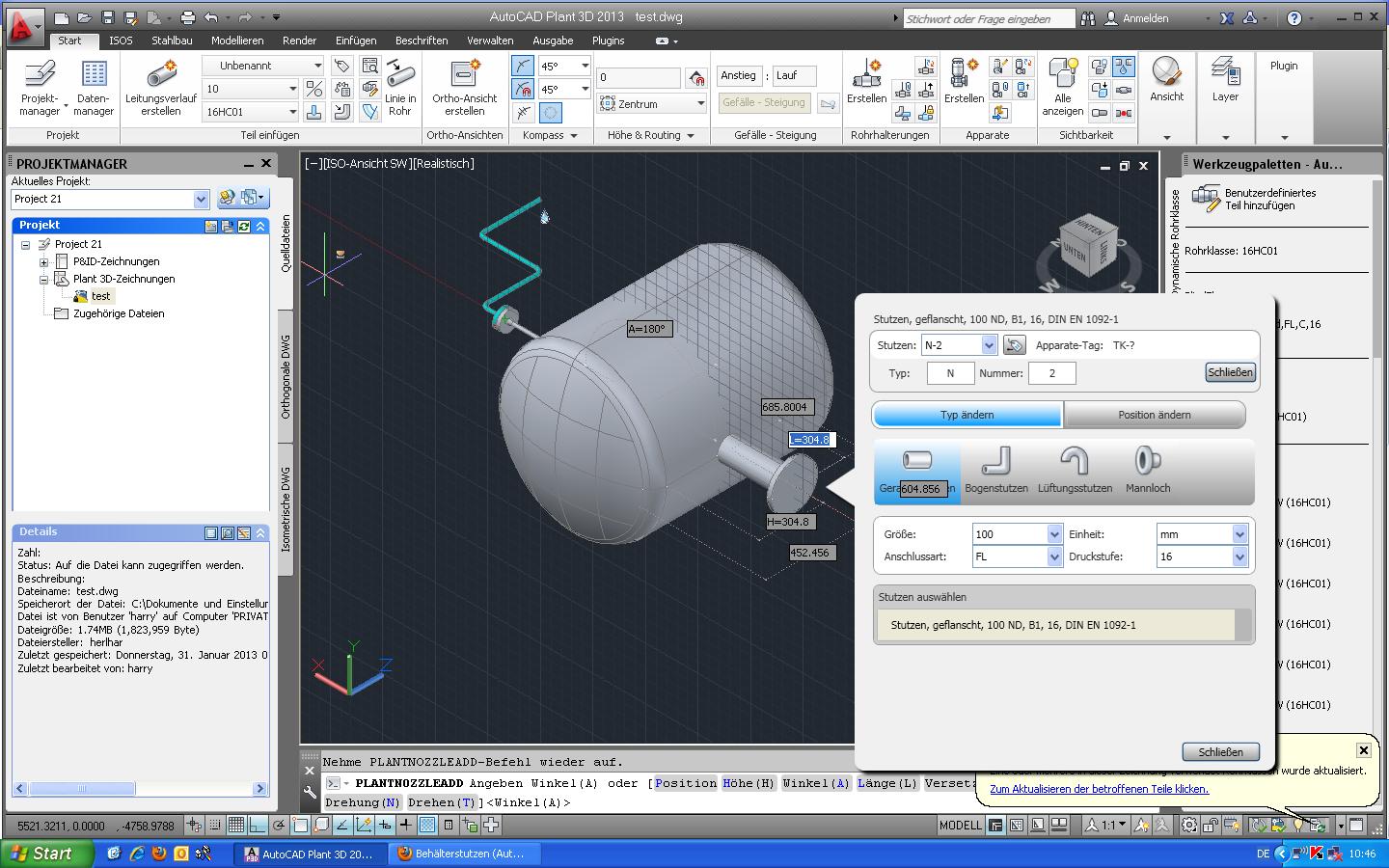Click bottom Schließen button of nozzle dialog
Screen dimensions: 1389x868
[x=1220, y=752]
